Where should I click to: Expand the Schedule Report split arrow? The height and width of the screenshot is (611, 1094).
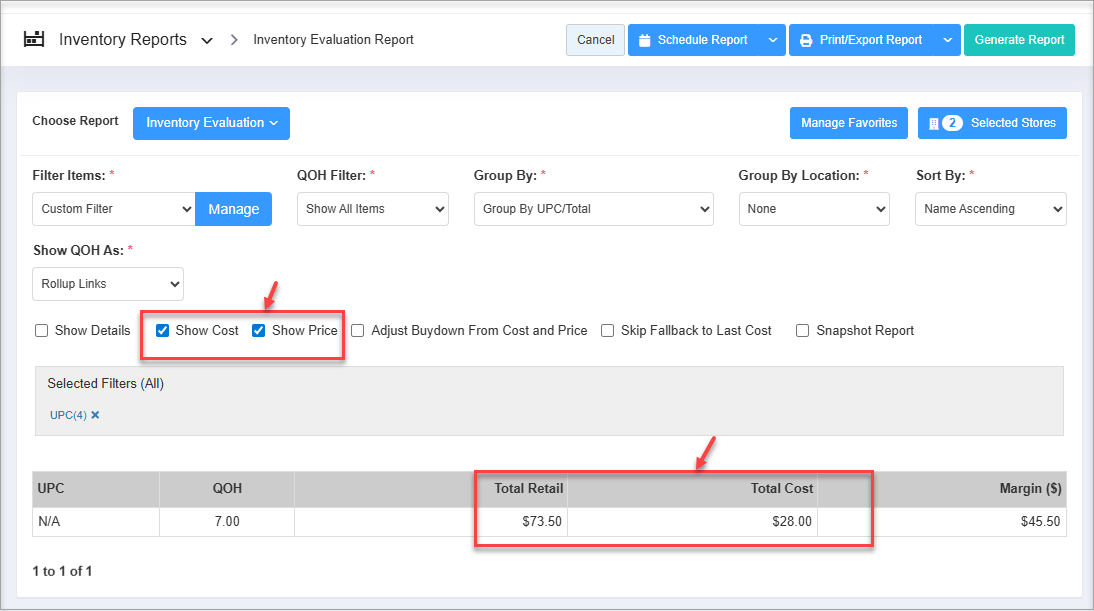click(772, 40)
